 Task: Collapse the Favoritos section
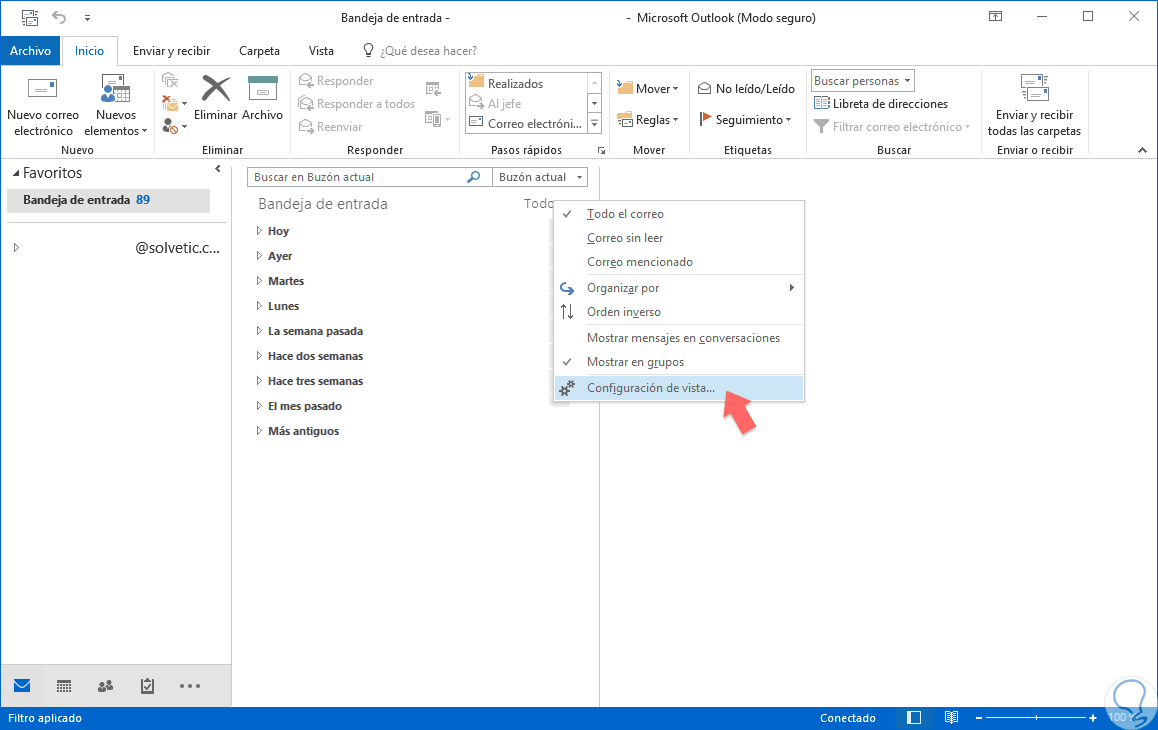16,173
